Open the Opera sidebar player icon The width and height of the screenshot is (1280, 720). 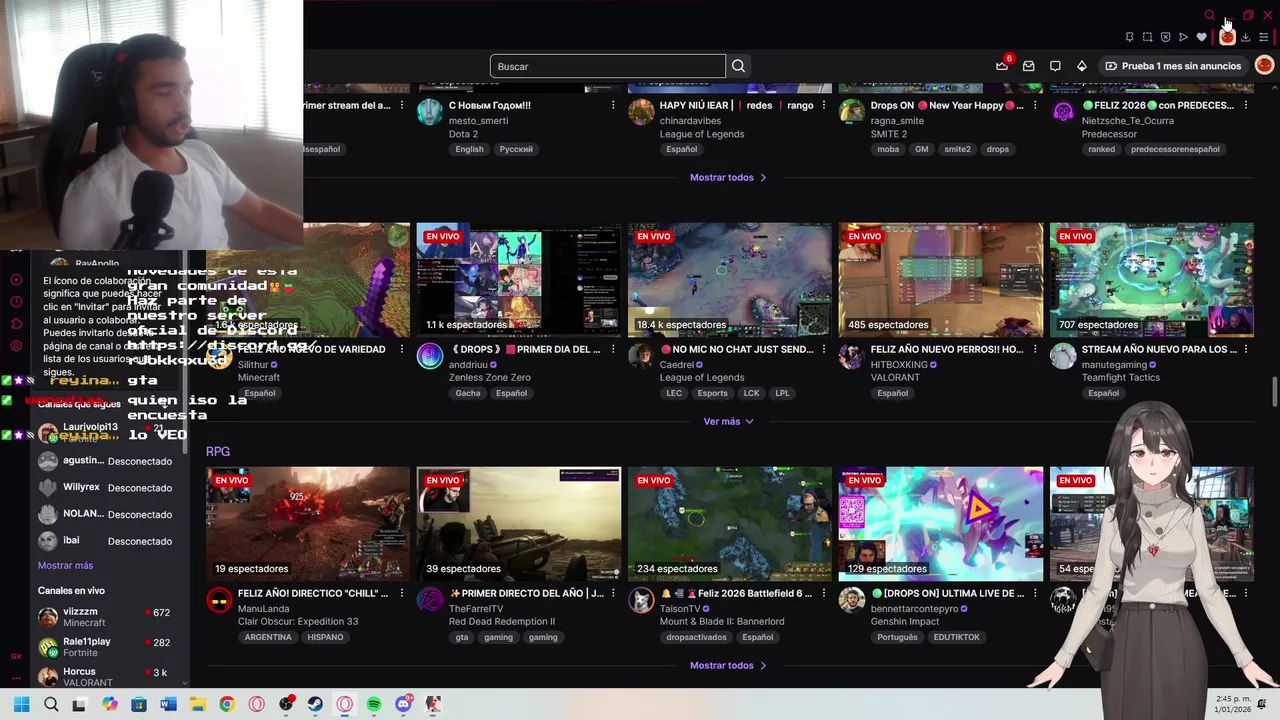16,280
